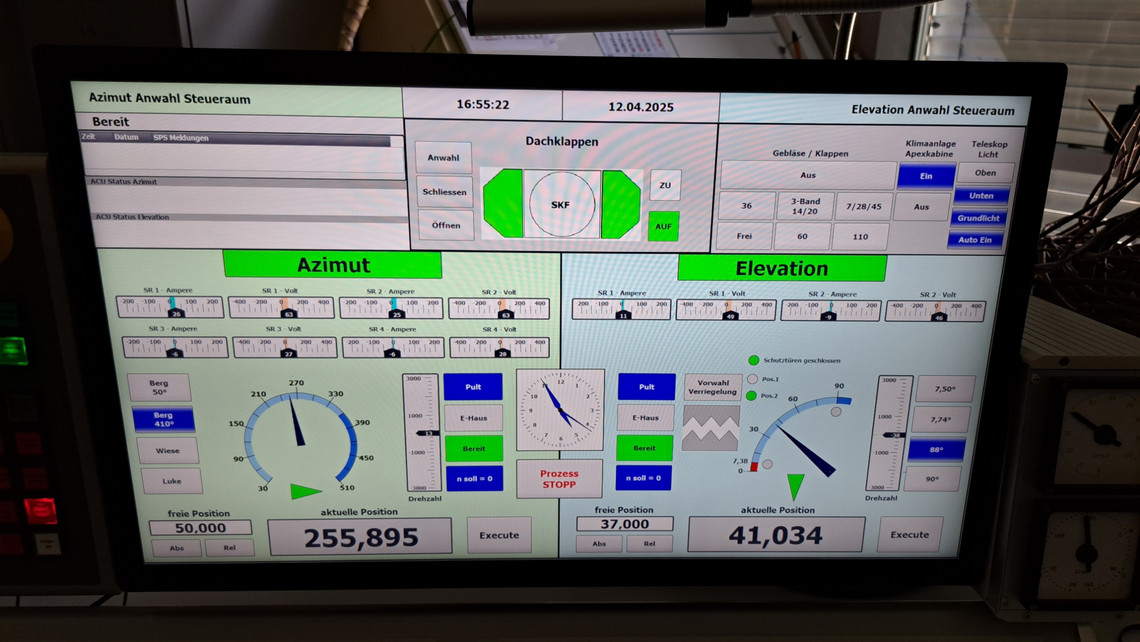Click the Azimut Drehzahl speed scale

tap(421, 432)
